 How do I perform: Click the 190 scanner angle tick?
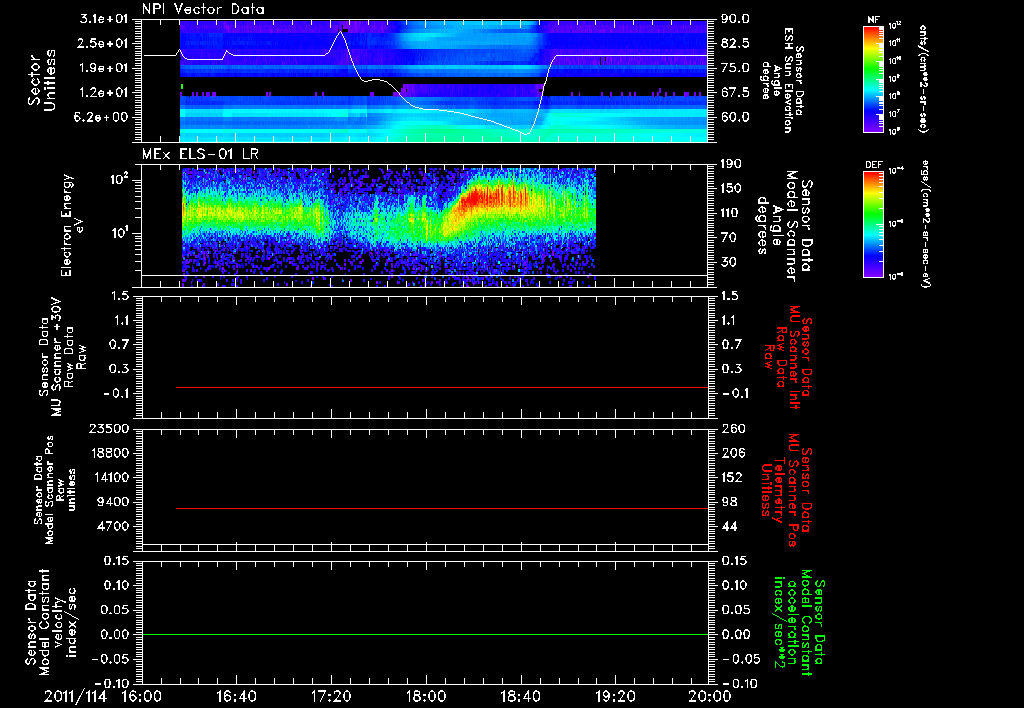click(731, 164)
